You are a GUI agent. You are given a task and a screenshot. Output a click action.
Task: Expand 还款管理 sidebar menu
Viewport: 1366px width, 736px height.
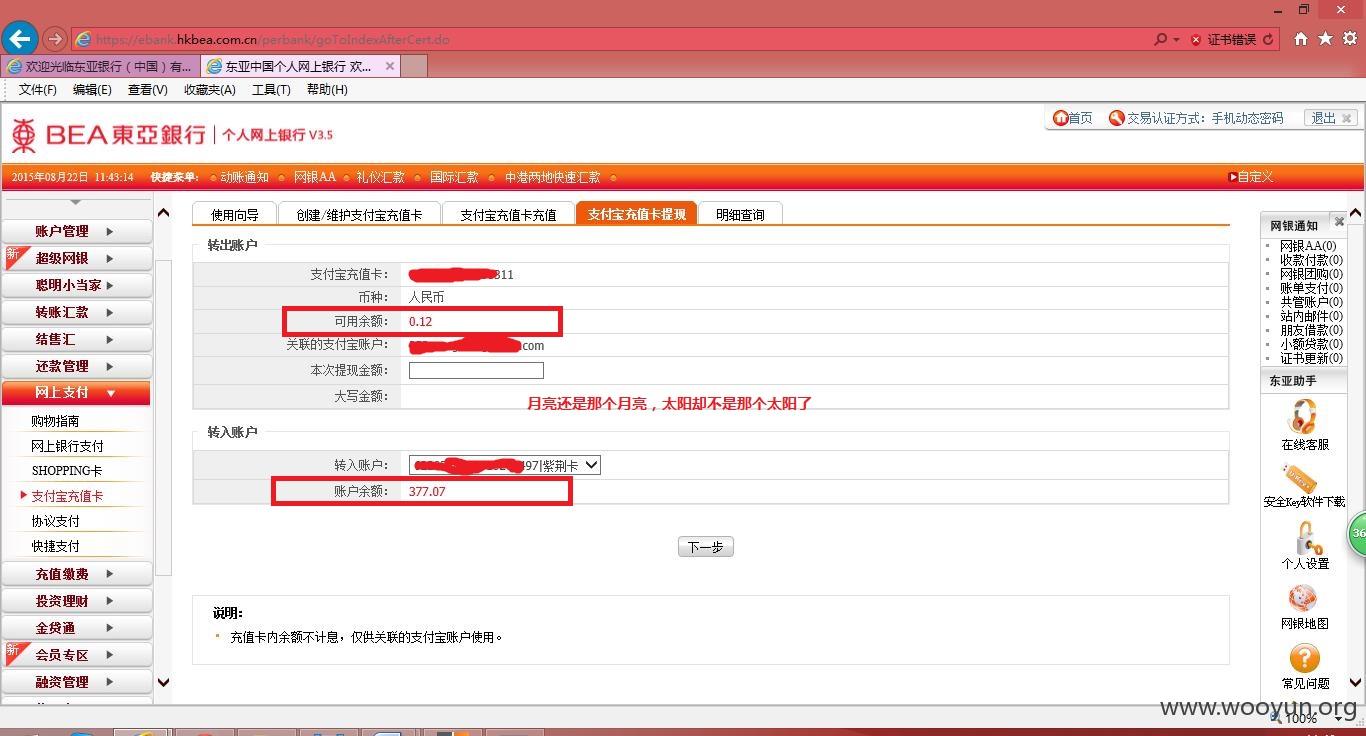[76, 366]
